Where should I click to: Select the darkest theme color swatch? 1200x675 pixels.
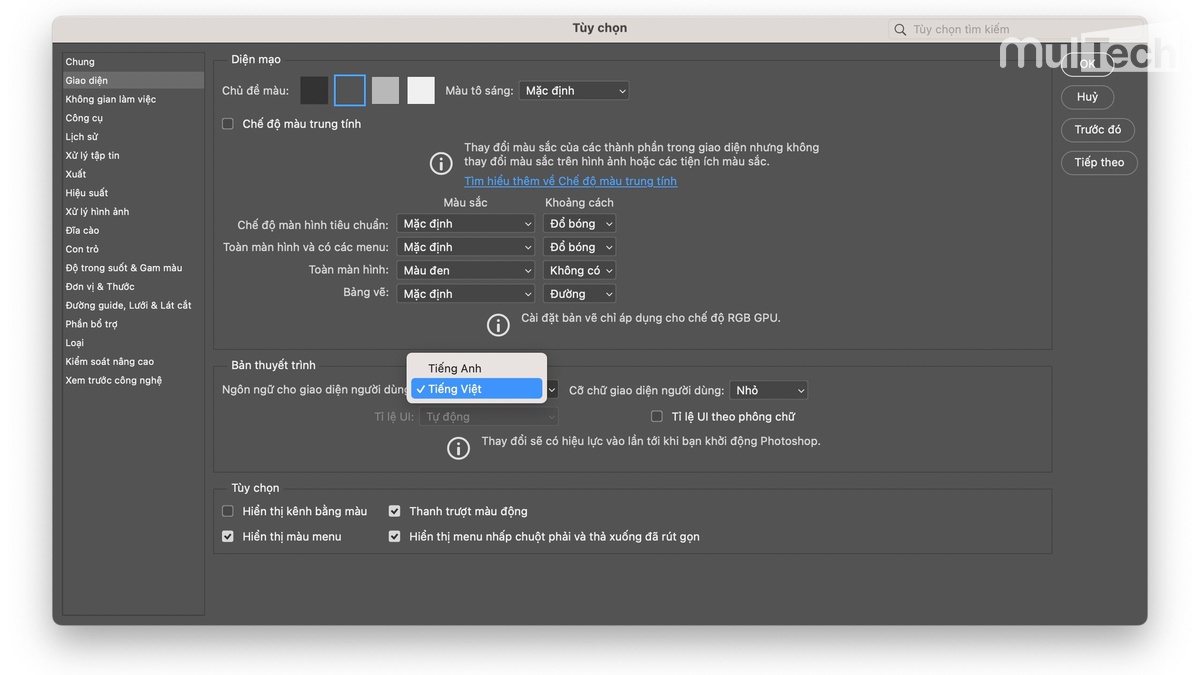[314, 89]
